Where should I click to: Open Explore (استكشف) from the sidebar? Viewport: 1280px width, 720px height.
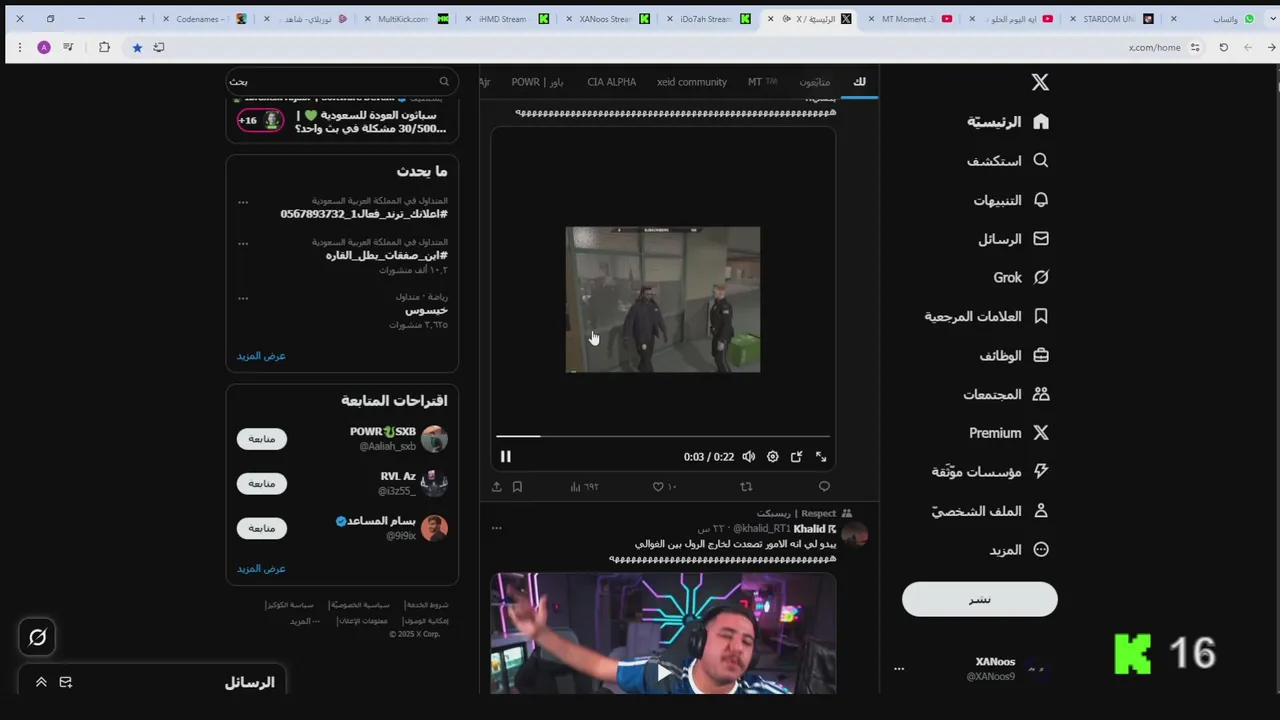[x=1007, y=161]
